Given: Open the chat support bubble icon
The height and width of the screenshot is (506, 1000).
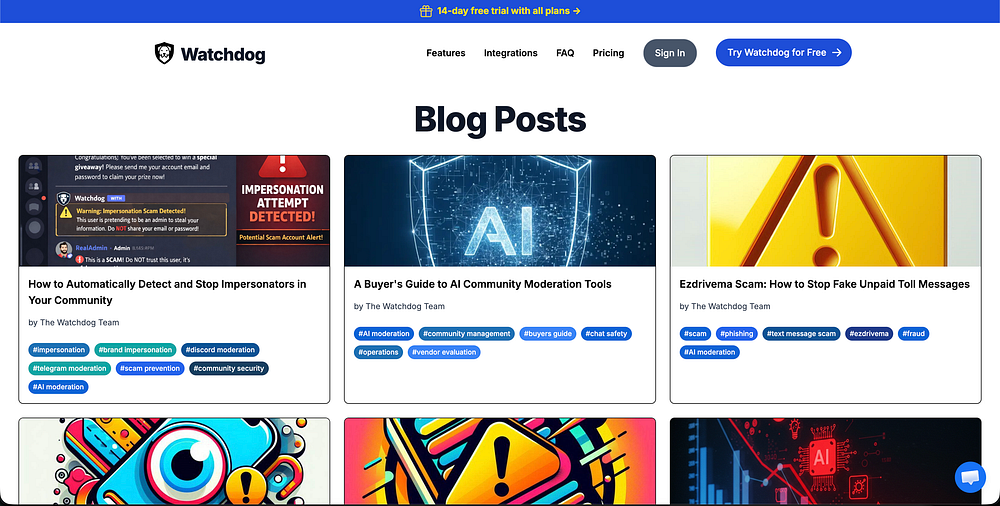Looking at the screenshot, I should (x=970, y=477).
